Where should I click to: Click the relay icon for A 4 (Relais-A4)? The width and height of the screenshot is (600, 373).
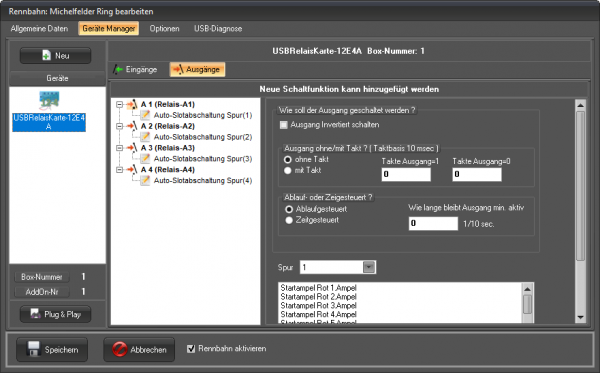point(132,169)
